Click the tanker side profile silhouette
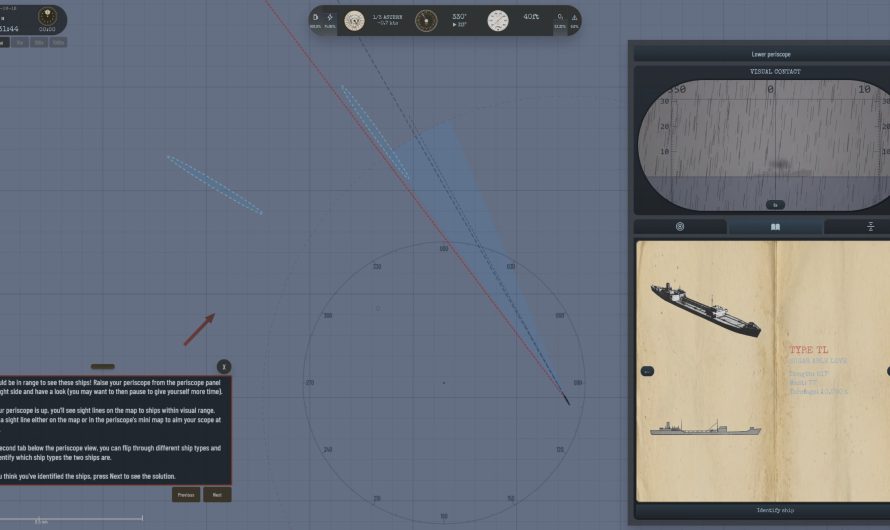 [705, 428]
